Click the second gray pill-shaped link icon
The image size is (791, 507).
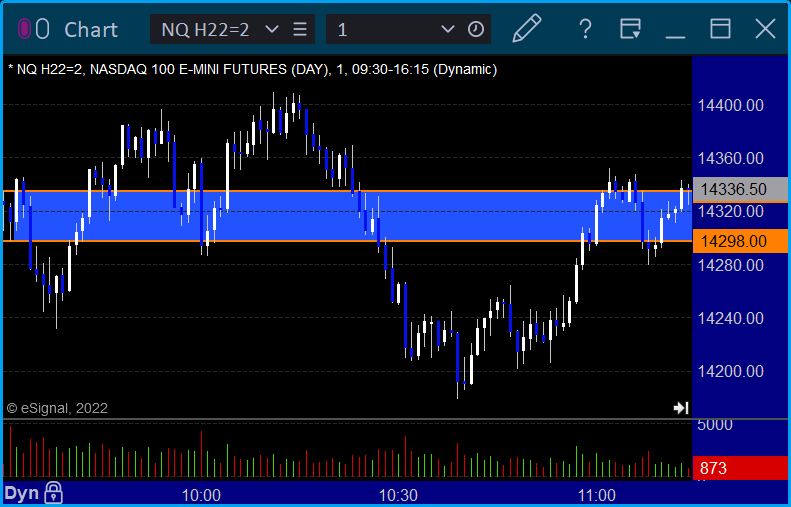(43, 29)
